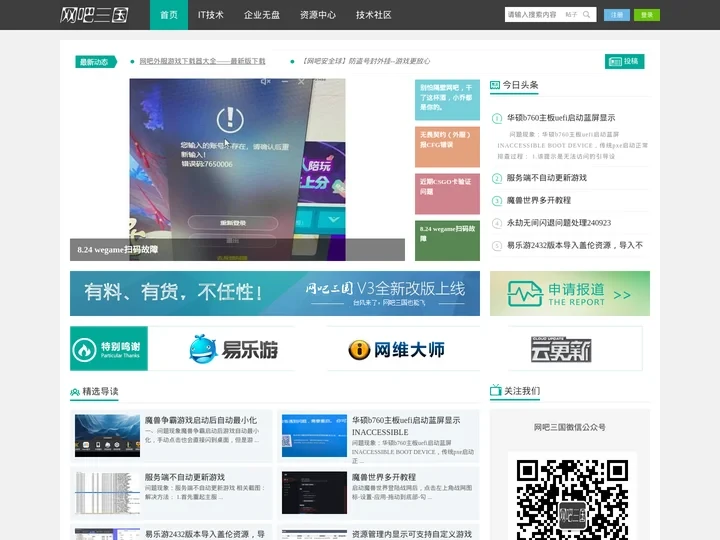Screen dimensions: 720x540
Task: Open 网吧外服游戏下载器大全 news link
Action: (202, 61)
